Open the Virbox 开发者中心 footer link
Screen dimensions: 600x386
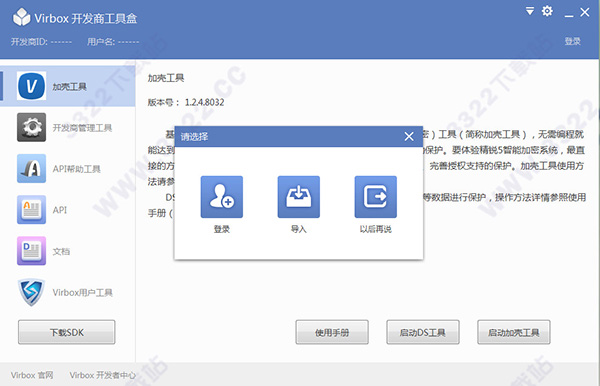103,375
